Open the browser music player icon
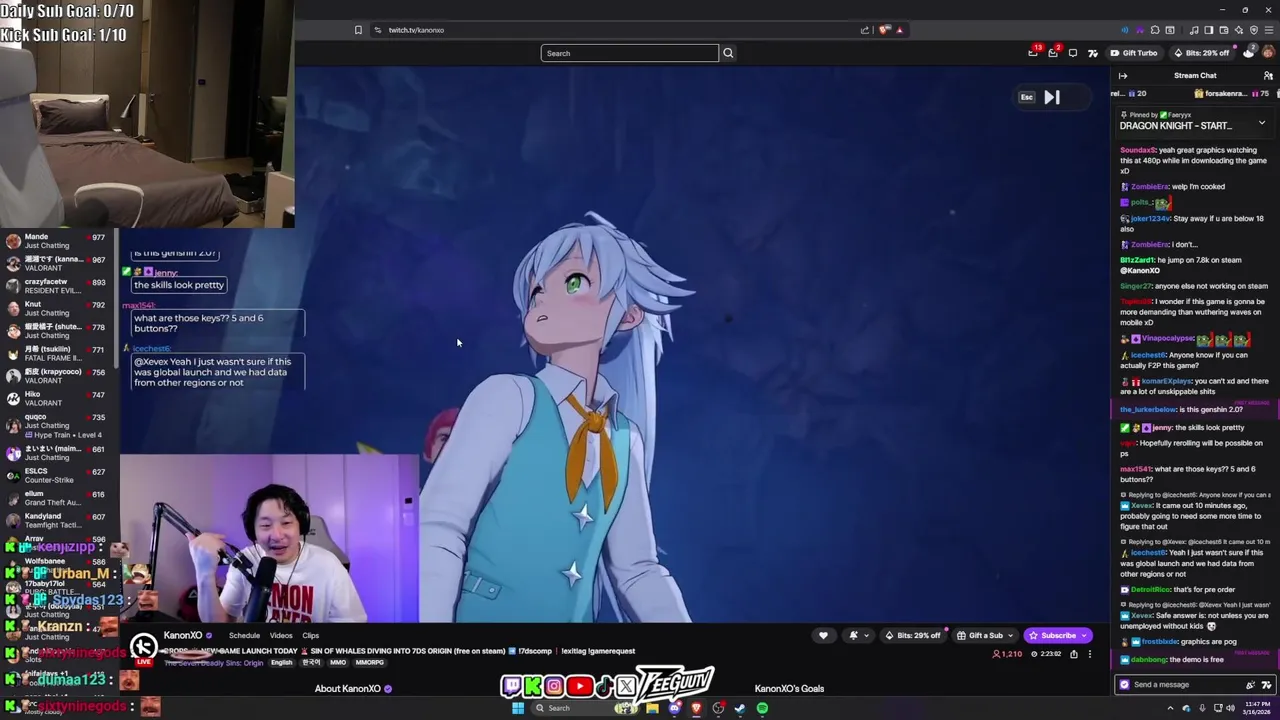The height and width of the screenshot is (720, 1280). click(1193, 30)
